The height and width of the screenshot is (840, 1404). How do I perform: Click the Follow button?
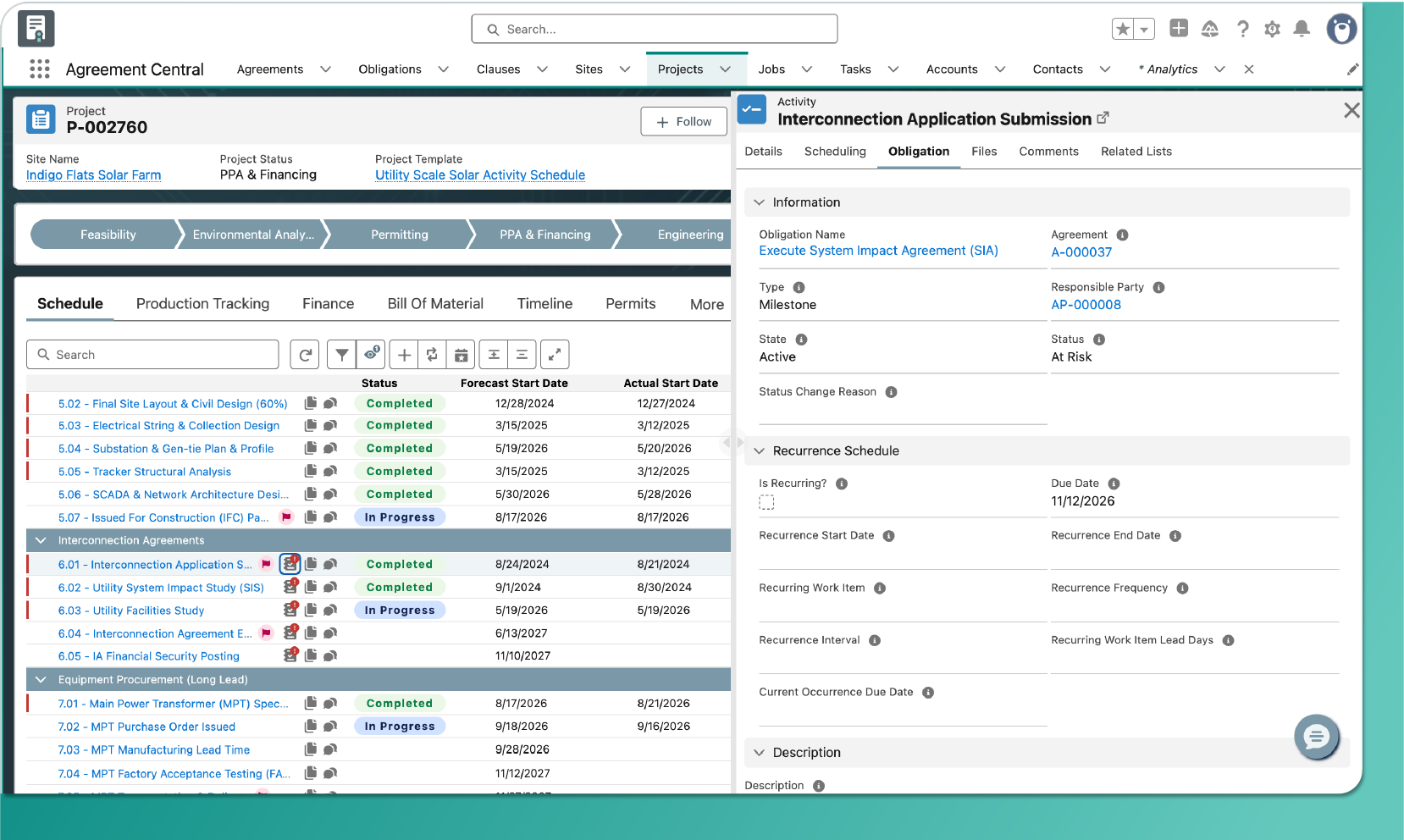683,122
